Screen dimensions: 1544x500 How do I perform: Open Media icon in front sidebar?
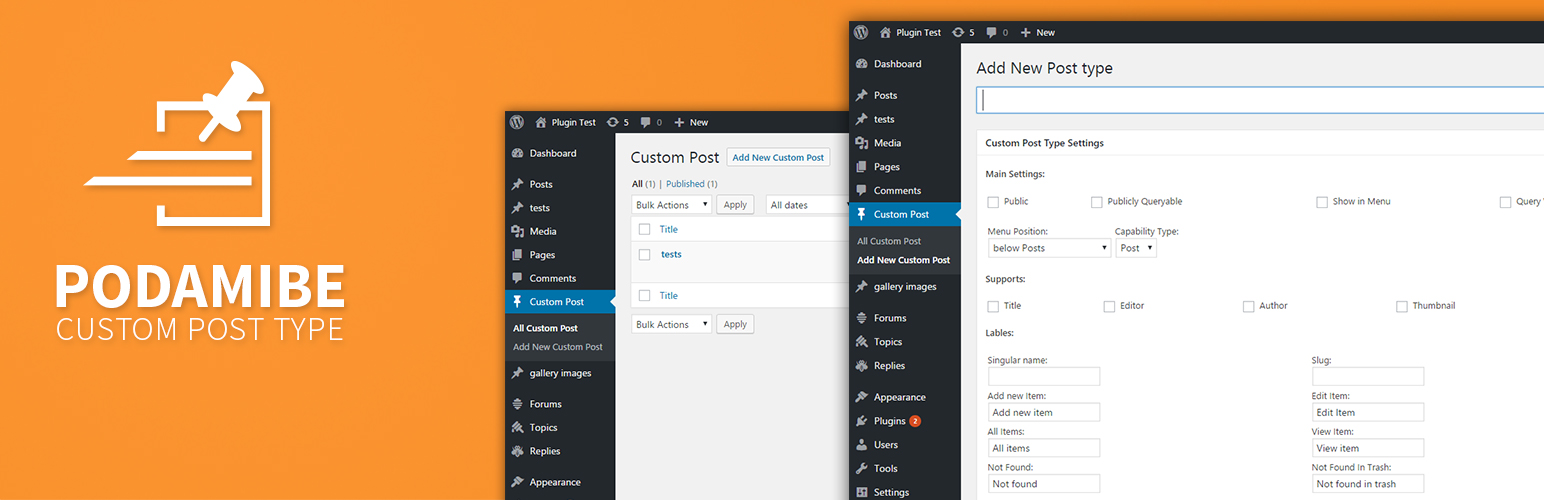861,143
